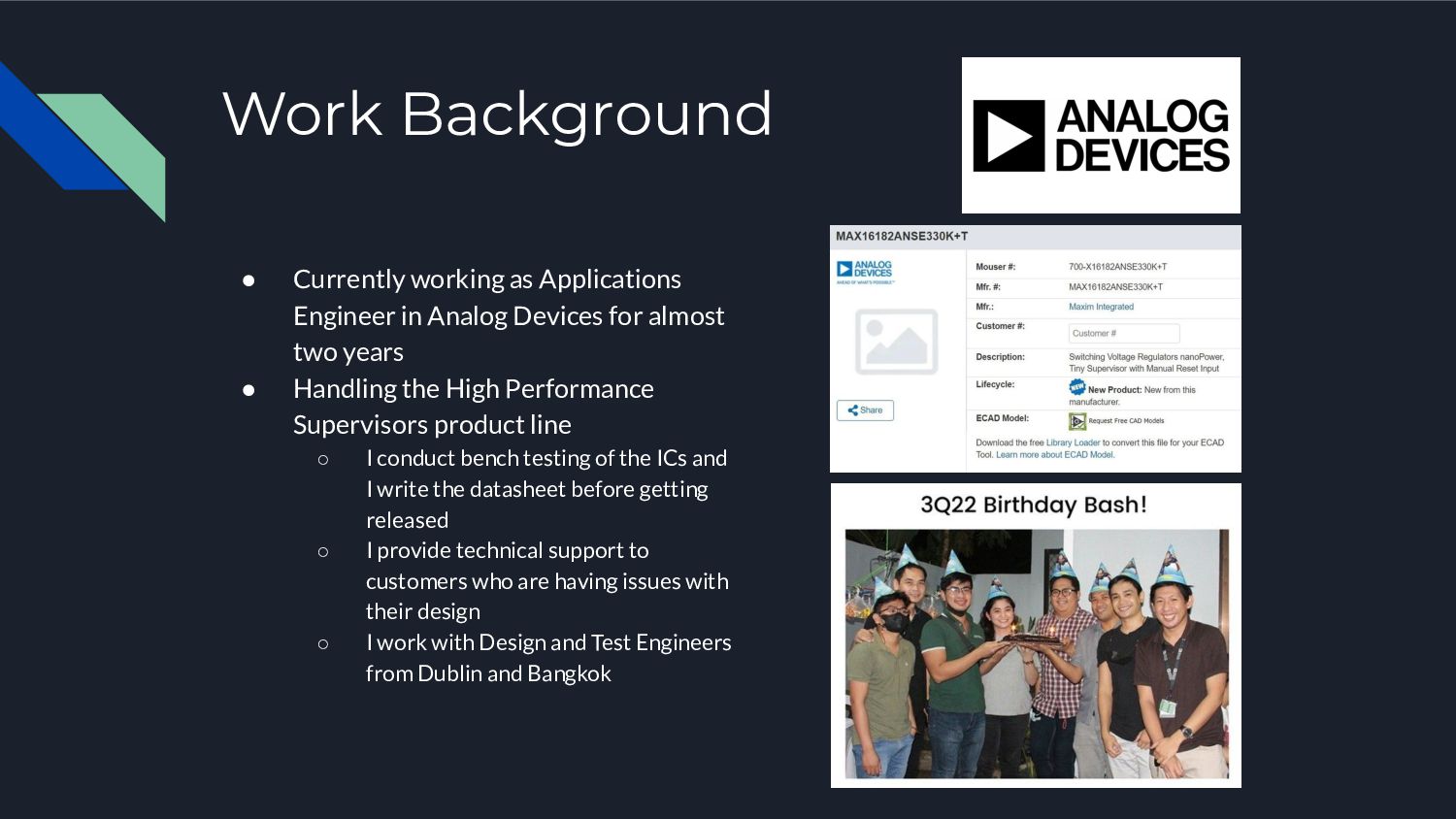Click the Share button in Mouser screenshot
Image resolution: width=1456 pixels, height=819 pixels.
865,410
